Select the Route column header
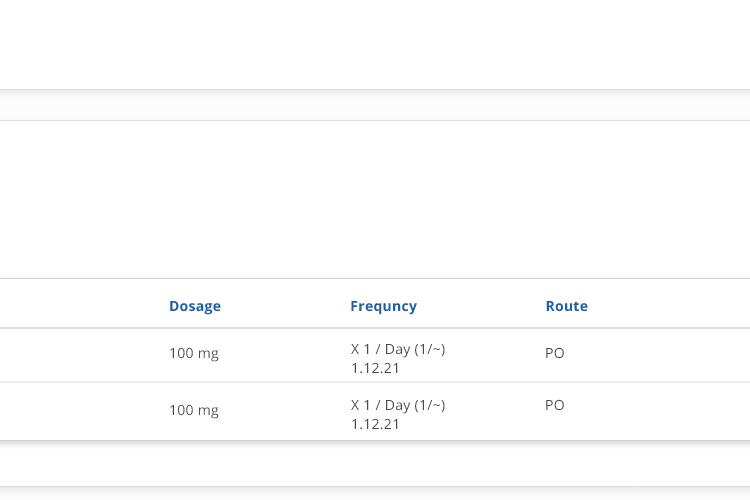 566,306
